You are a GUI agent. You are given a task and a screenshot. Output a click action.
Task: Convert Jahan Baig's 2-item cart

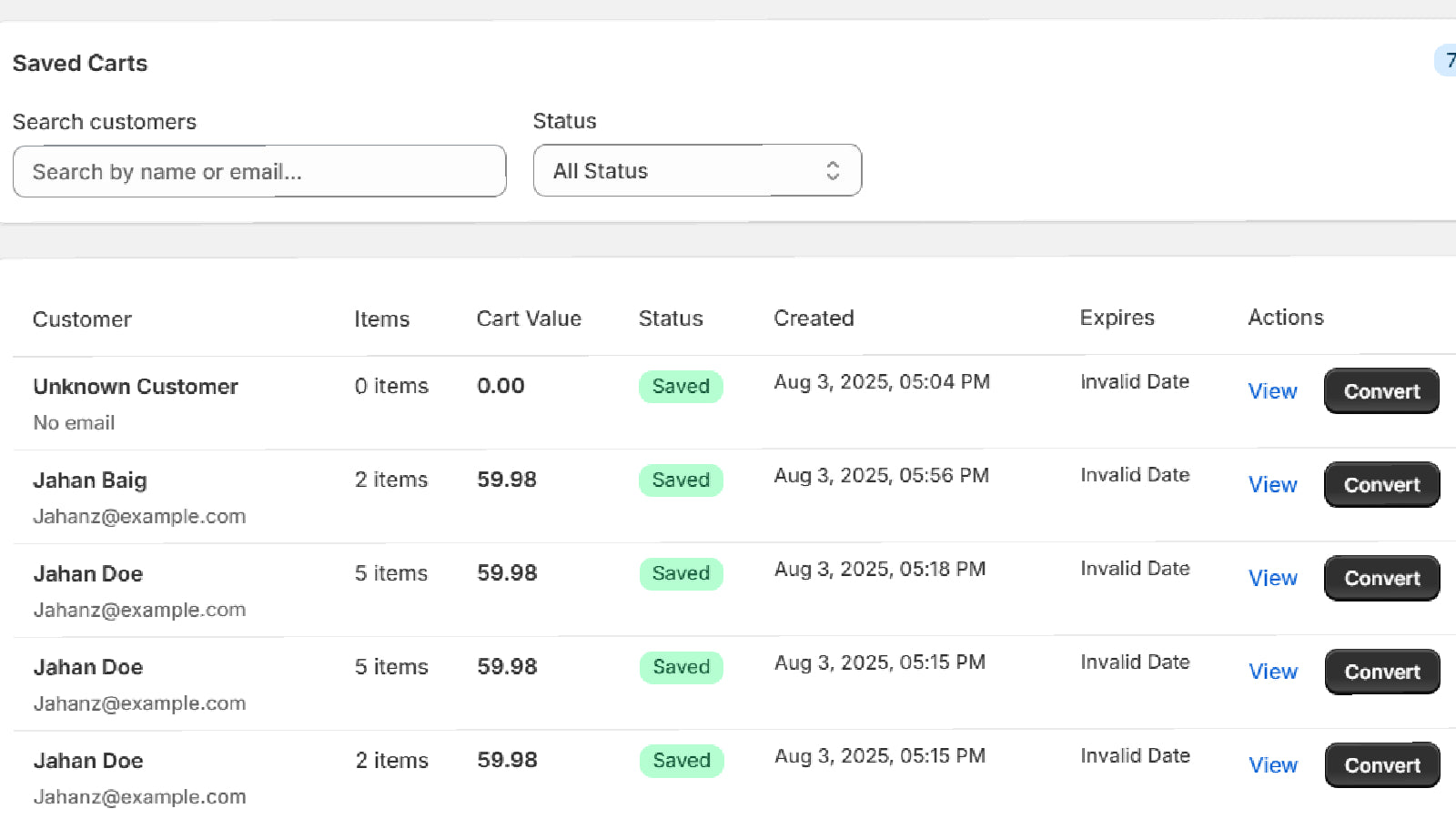click(x=1380, y=484)
